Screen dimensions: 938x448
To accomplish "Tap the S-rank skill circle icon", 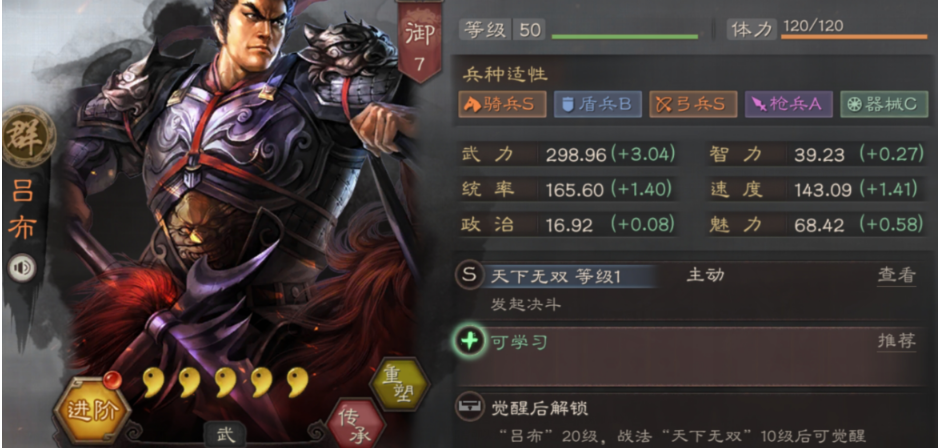I will [470, 275].
